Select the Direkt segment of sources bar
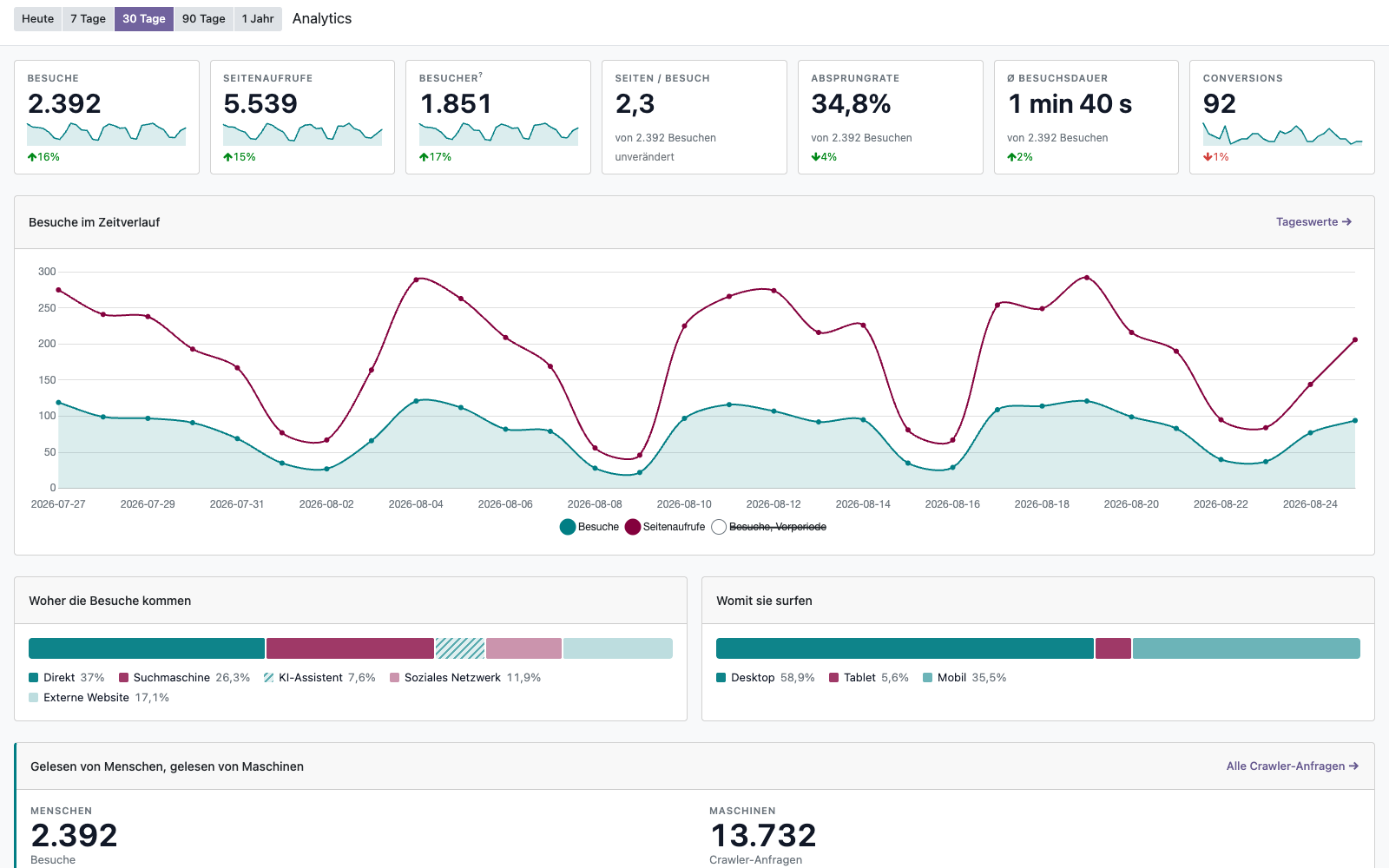1389x868 pixels. tap(147, 648)
